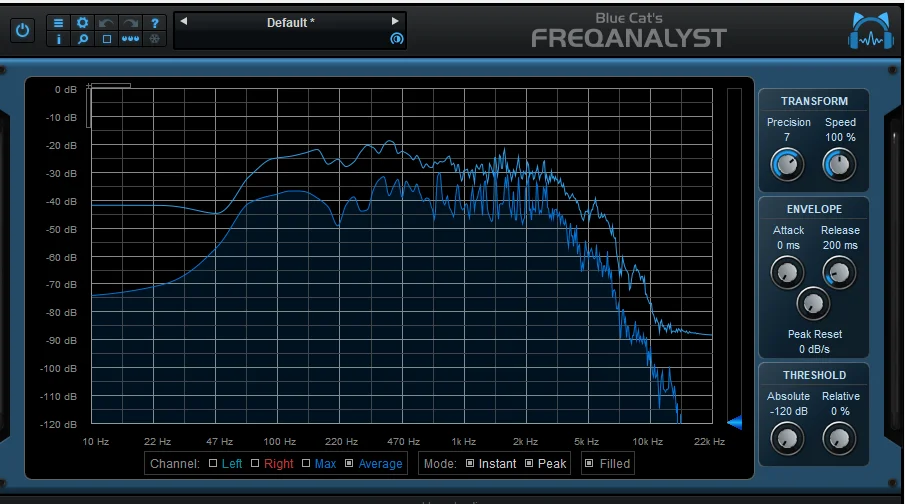Toggle the Peak mode checkbox
This screenshot has width=905, height=504.
coord(528,464)
